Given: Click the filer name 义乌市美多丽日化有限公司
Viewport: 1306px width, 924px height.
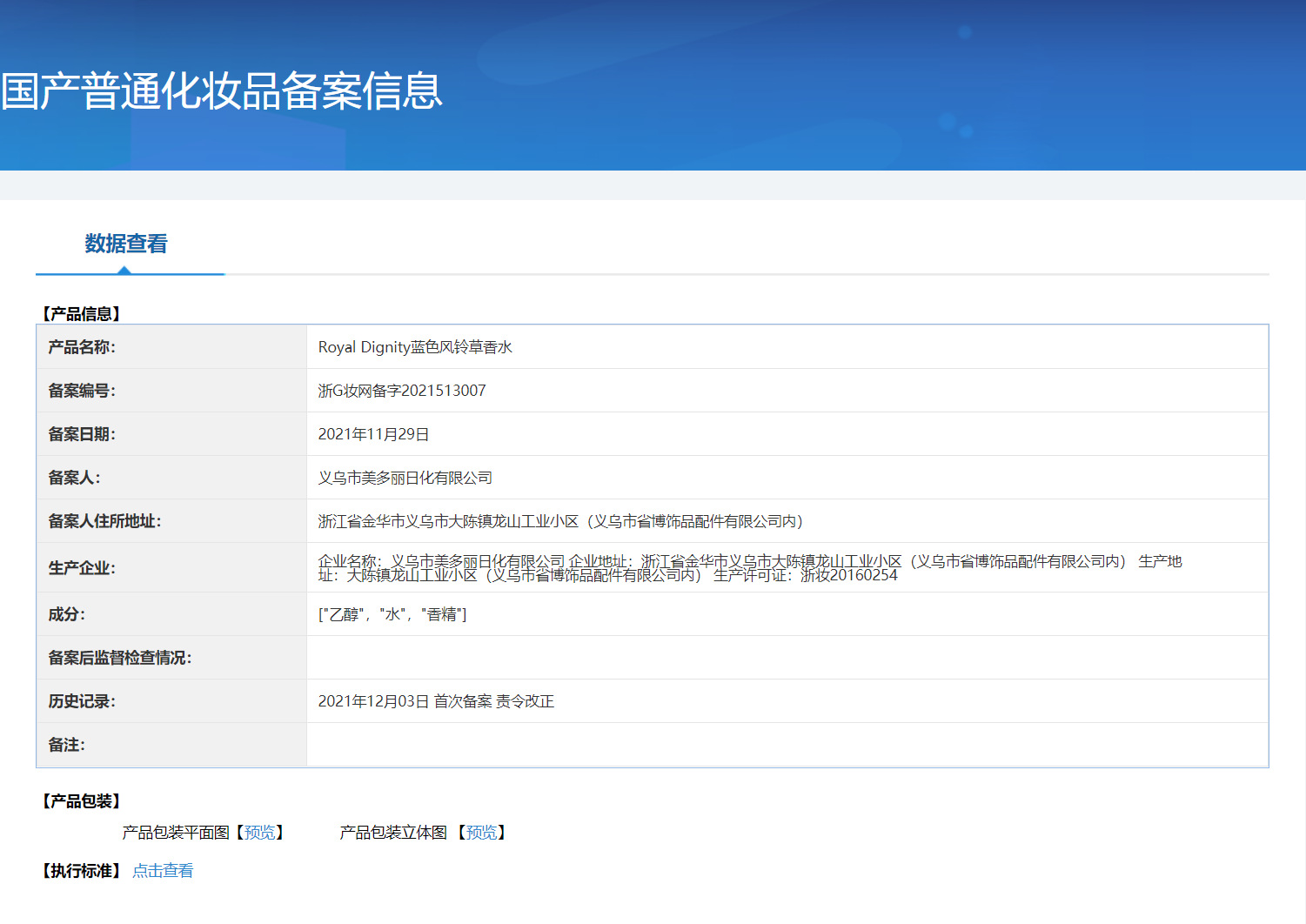Looking at the screenshot, I should click(x=405, y=478).
